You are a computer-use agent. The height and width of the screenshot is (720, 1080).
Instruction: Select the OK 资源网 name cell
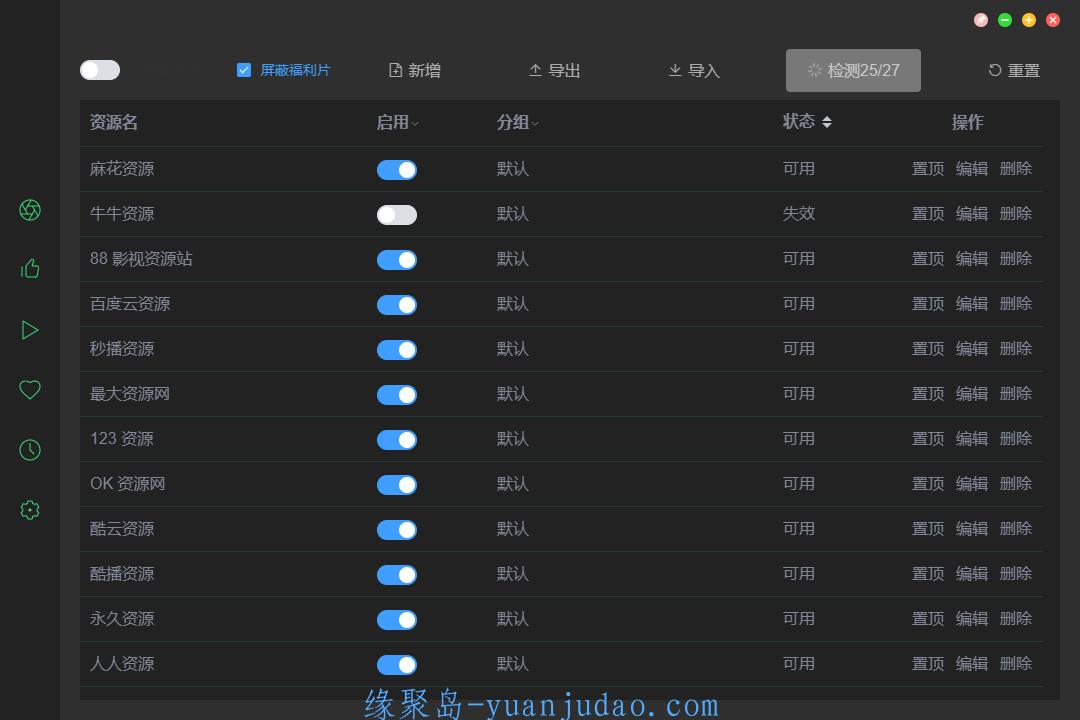point(128,484)
